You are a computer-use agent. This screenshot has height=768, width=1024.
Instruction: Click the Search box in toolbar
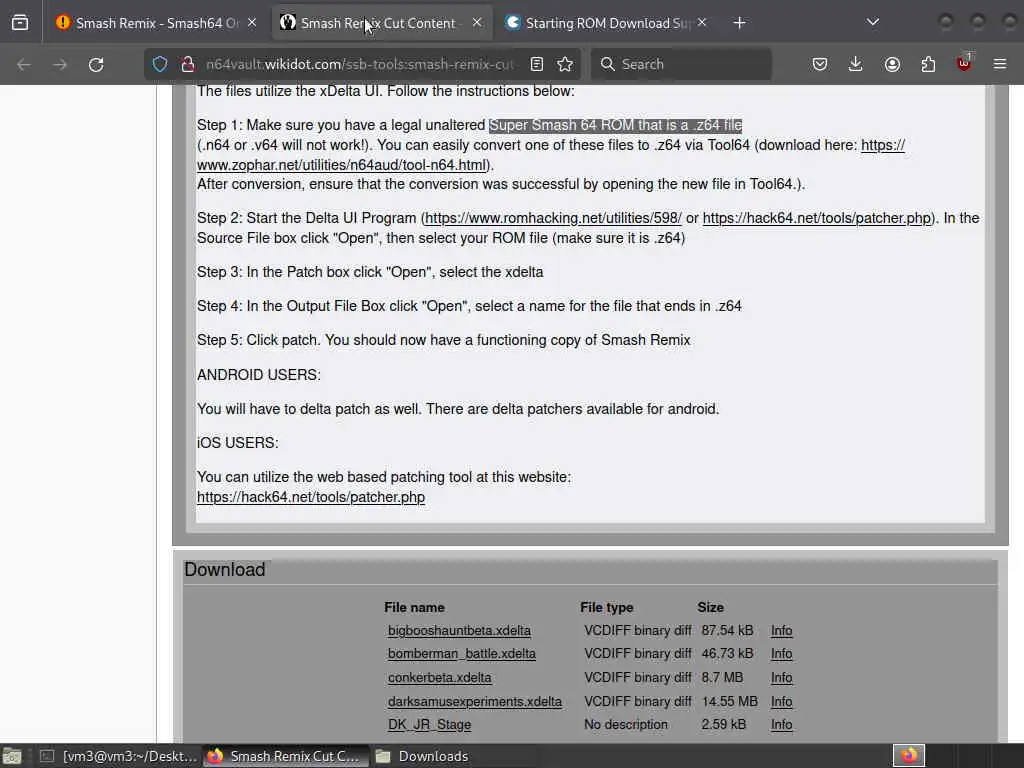pyautogui.click(x=681, y=64)
